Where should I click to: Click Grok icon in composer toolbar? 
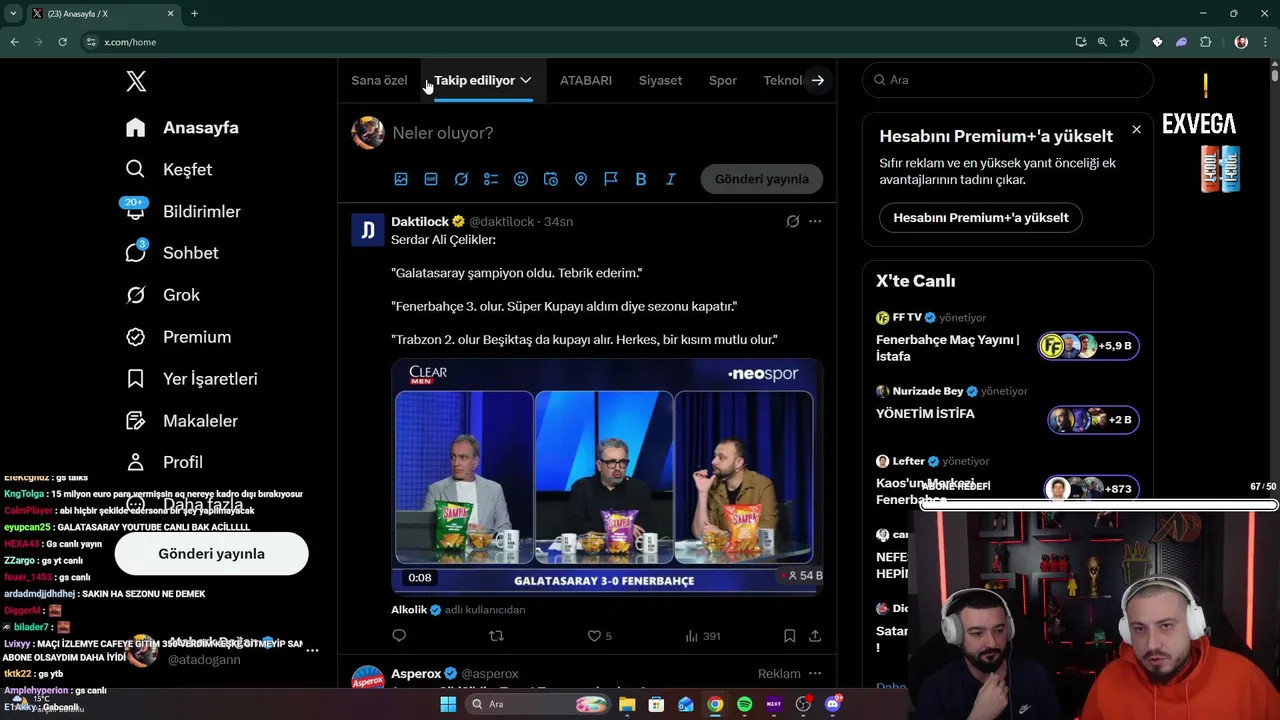(461, 179)
